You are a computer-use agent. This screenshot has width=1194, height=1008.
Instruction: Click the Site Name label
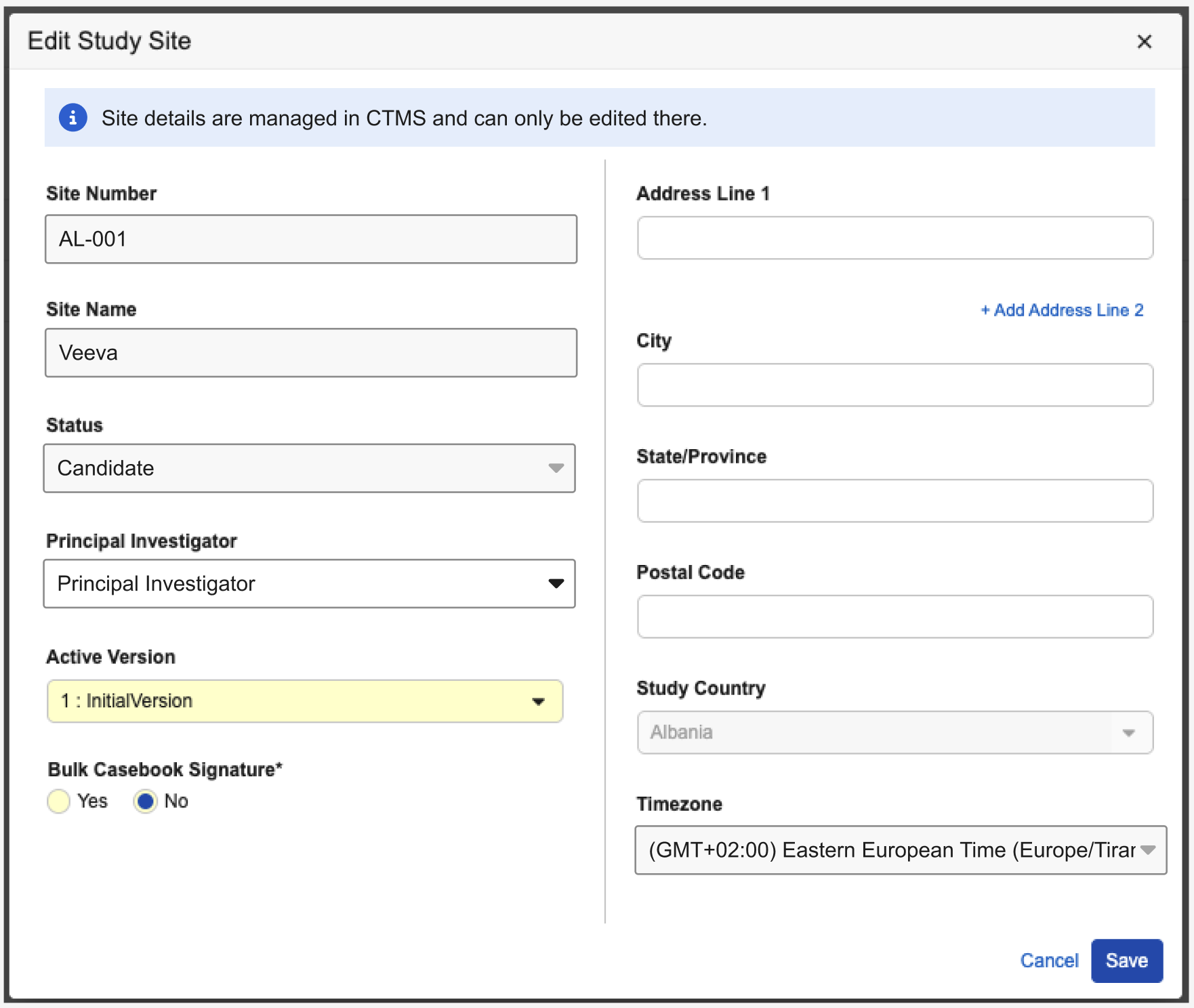91,310
